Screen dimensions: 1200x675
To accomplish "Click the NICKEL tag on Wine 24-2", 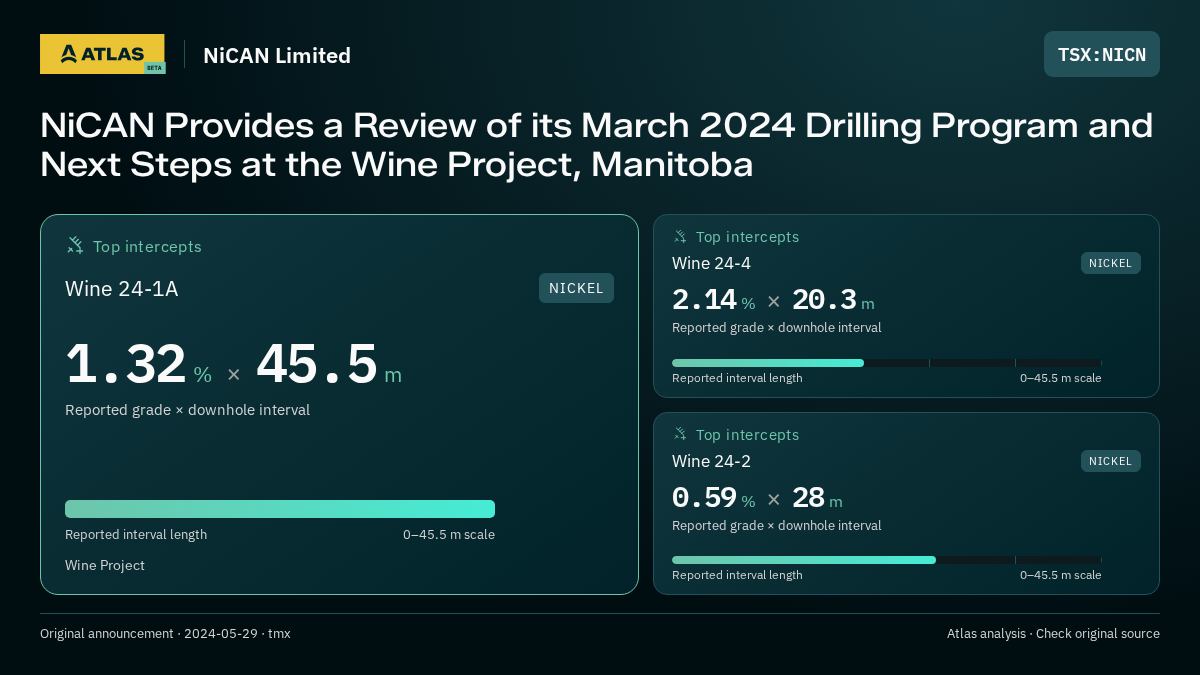I will pyautogui.click(x=1110, y=461).
